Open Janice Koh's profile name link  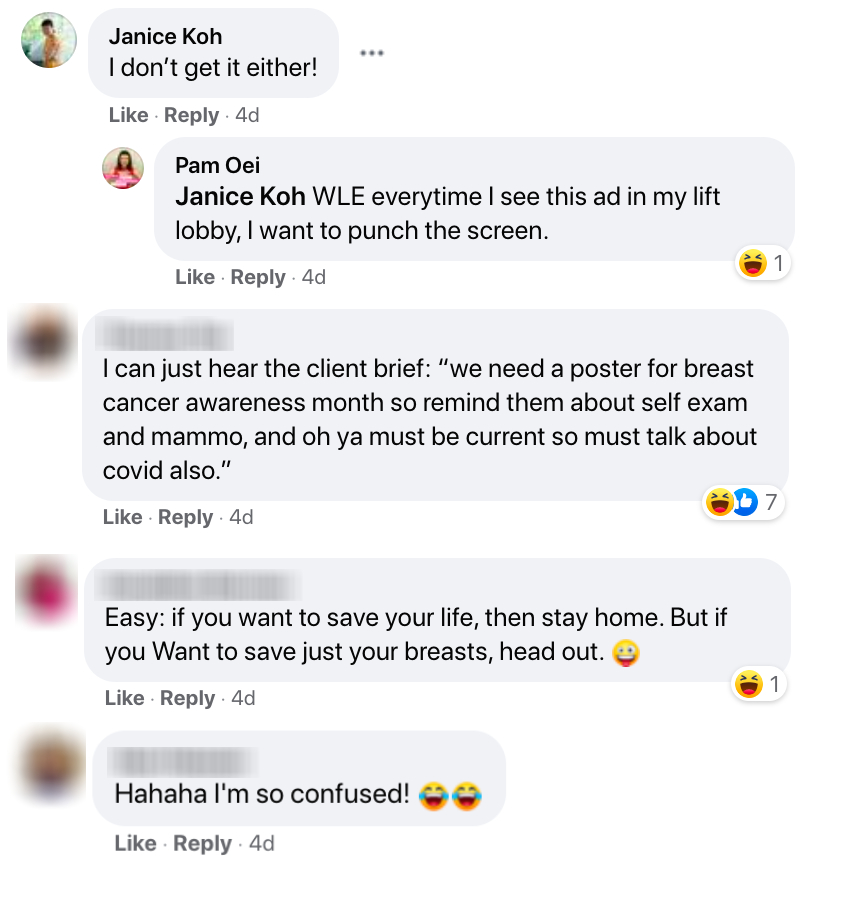(x=165, y=37)
